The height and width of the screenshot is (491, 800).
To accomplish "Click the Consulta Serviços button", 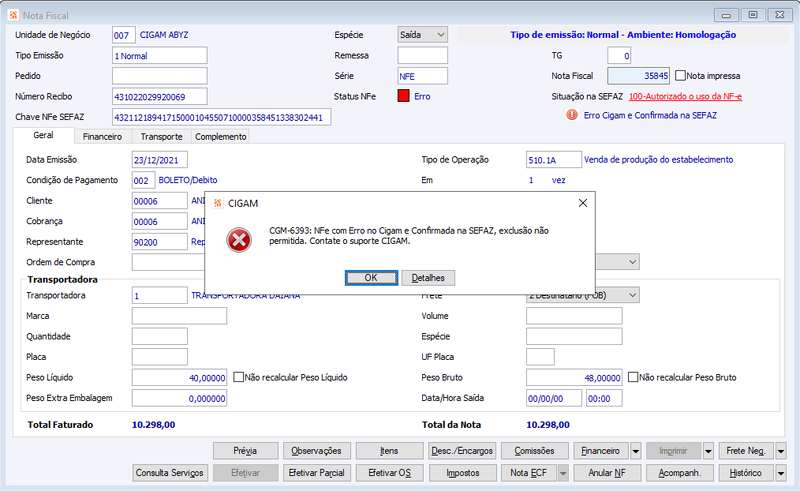I will click(170, 473).
